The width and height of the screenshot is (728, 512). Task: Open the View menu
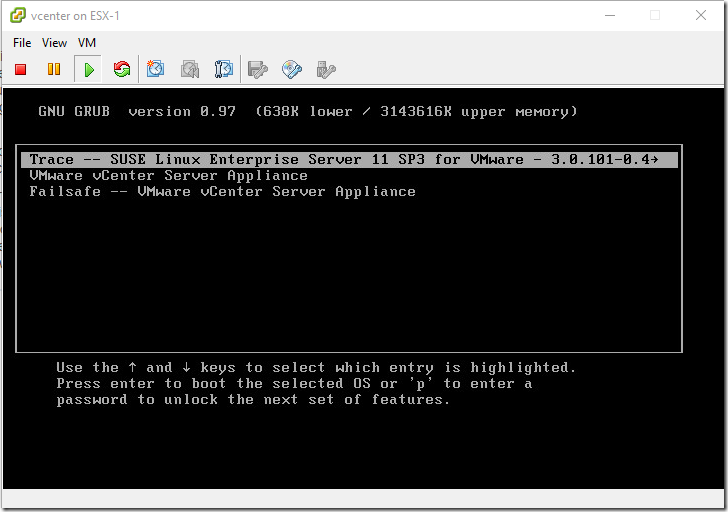(x=54, y=43)
